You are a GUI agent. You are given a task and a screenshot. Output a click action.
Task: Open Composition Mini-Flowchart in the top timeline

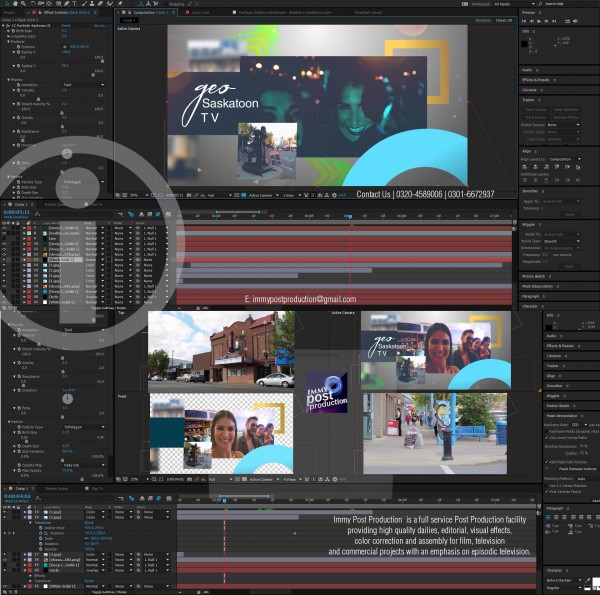click(121, 214)
